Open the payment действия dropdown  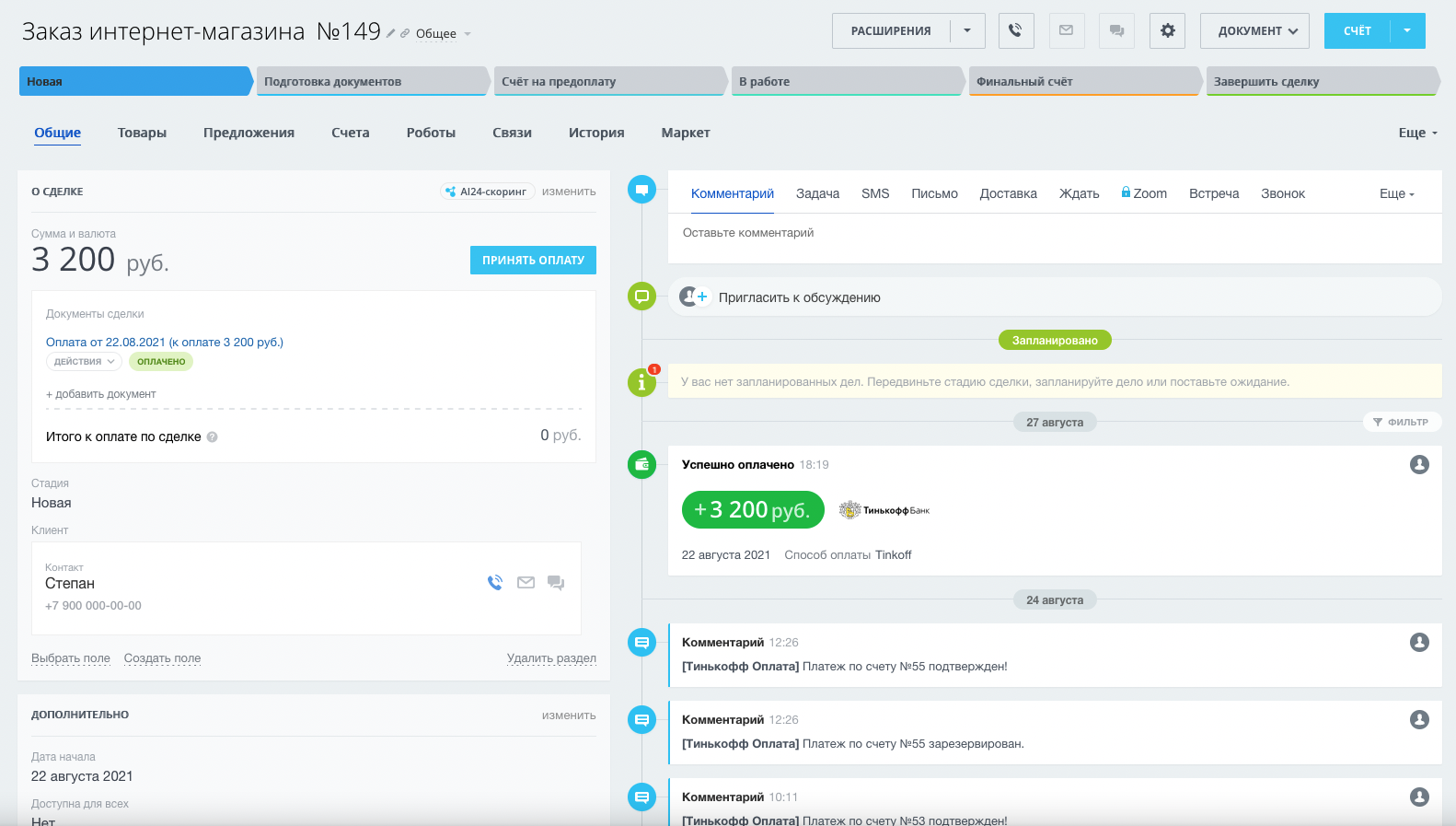pos(84,362)
